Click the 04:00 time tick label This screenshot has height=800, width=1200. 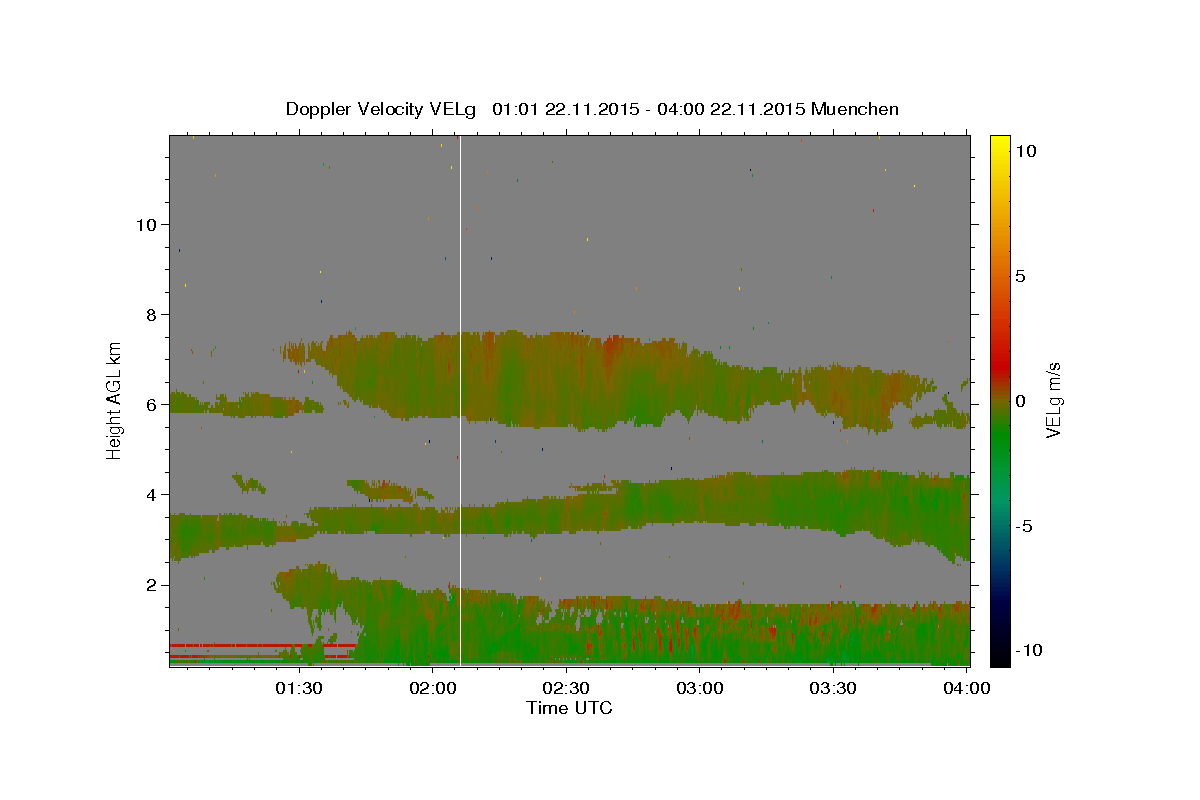pos(966,688)
